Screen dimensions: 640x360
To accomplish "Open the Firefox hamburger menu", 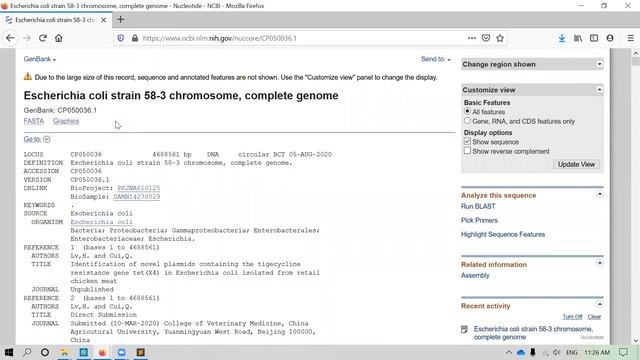I will 631,38.
